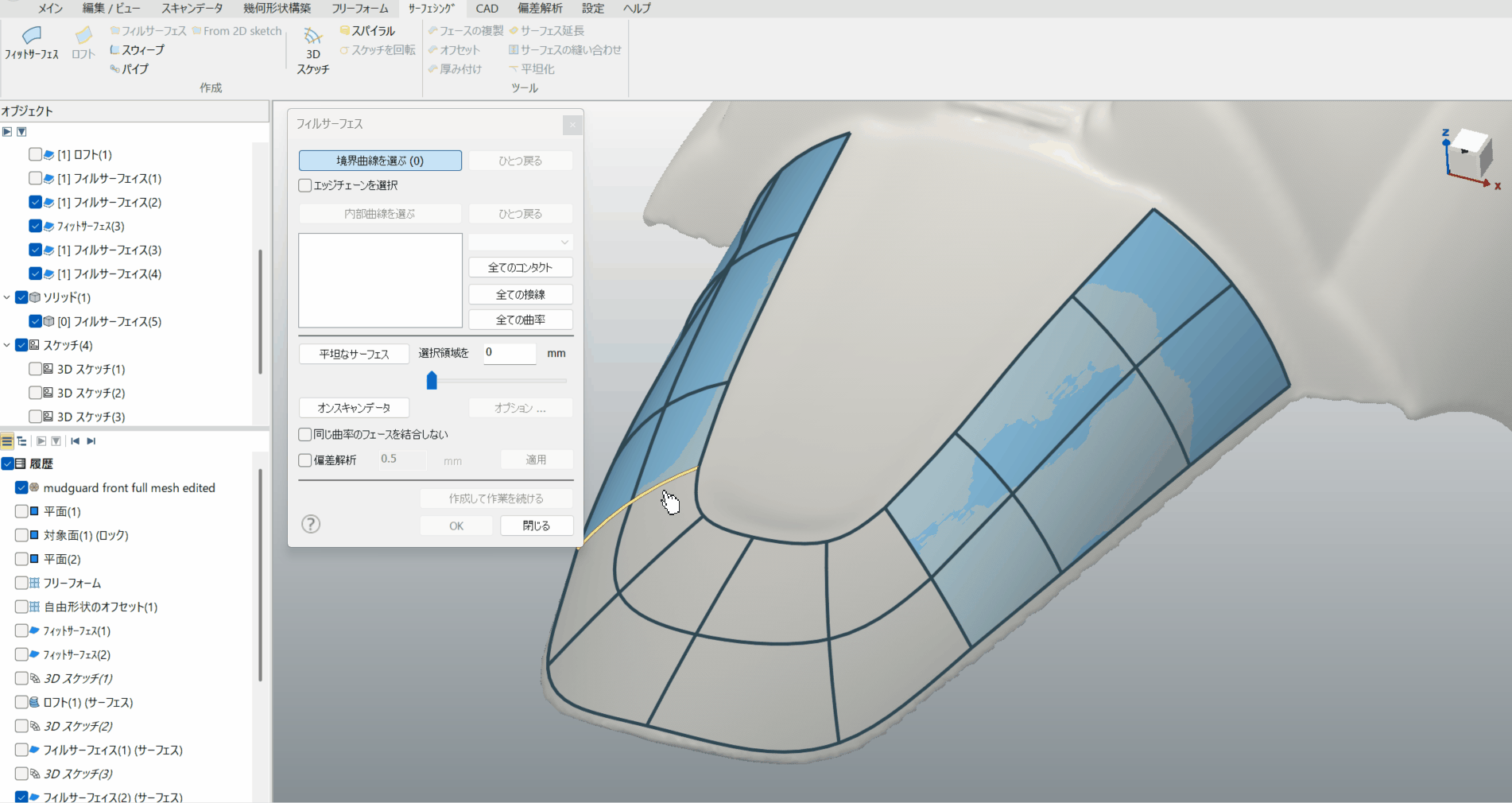
Task: Click the 閉じる button
Action: [536, 526]
